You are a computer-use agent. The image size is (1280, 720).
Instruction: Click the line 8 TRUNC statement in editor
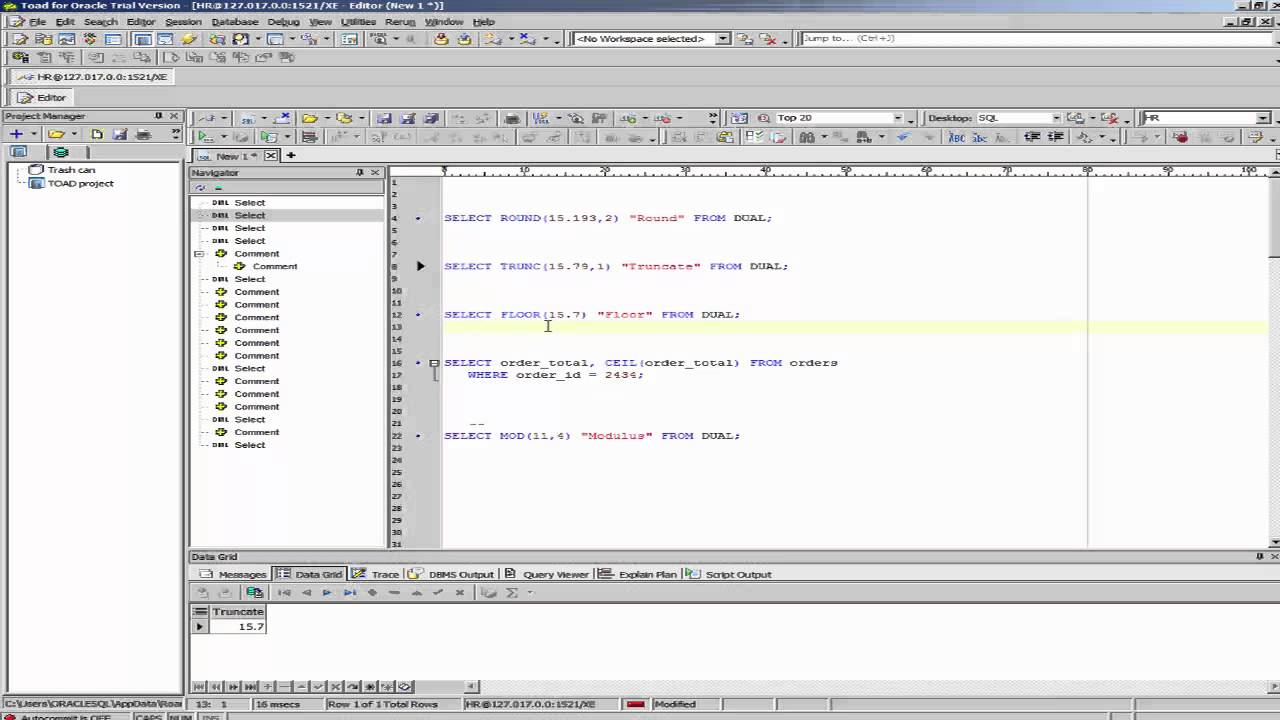(616, 266)
